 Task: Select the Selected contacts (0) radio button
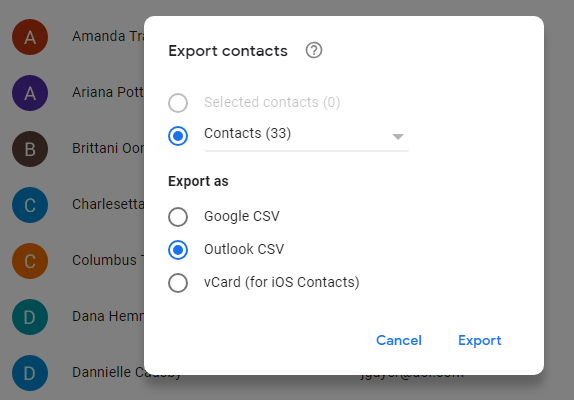click(x=178, y=103)
